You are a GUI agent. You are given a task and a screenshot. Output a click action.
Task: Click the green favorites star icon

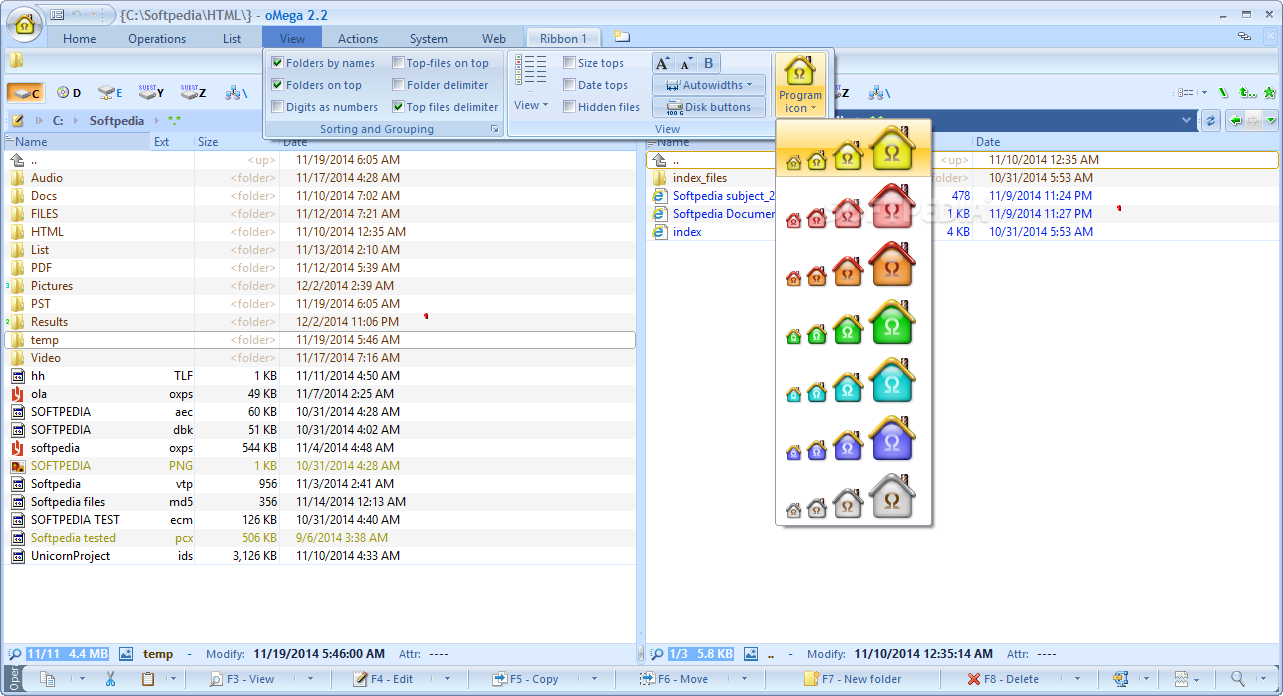[x=1270, y=92]
